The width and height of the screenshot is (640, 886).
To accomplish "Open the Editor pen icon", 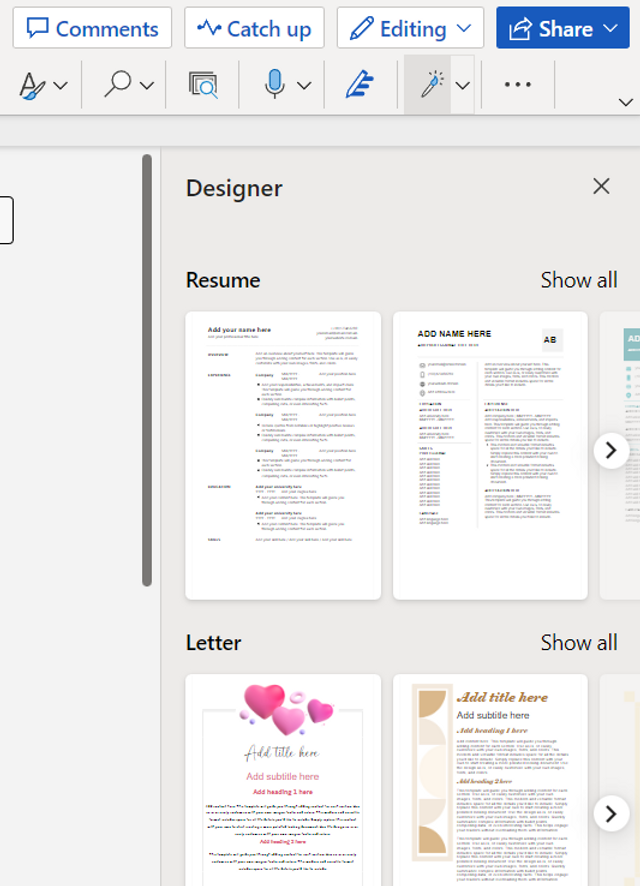I will 360,85.
